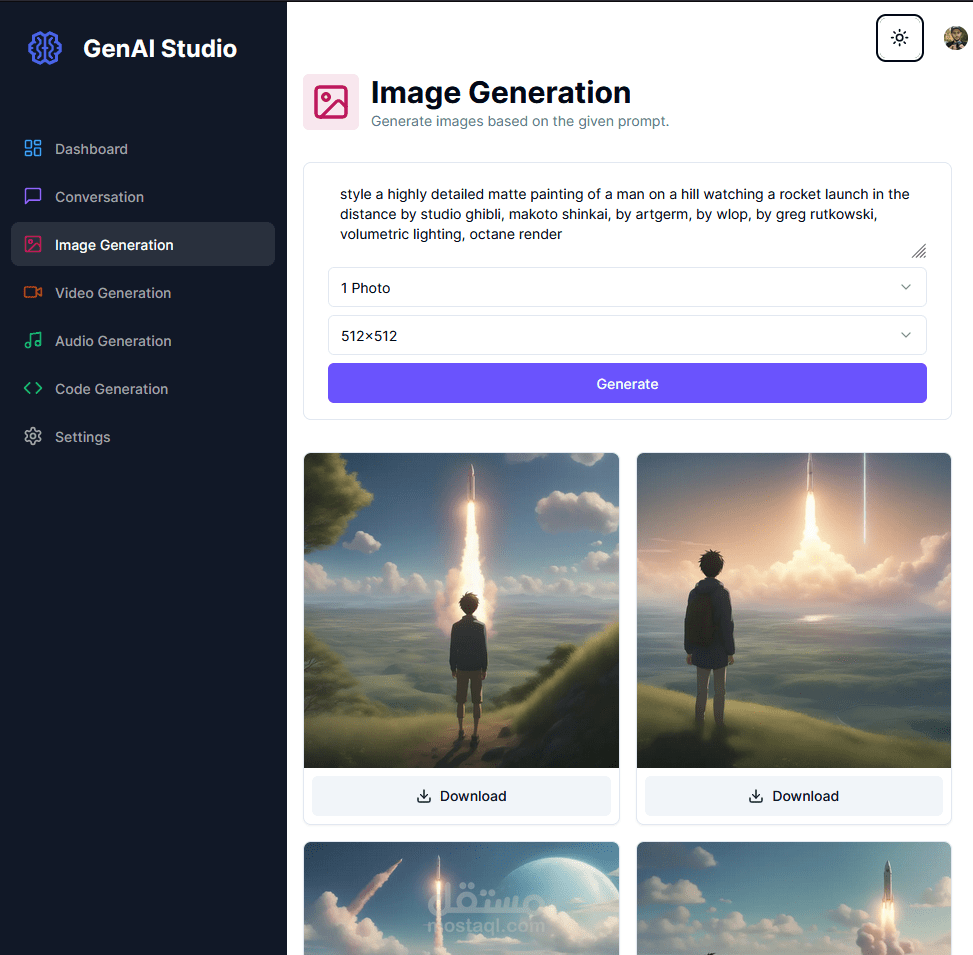
Task: Select Image Generation in the sidebar
Action: pos(143,244)
